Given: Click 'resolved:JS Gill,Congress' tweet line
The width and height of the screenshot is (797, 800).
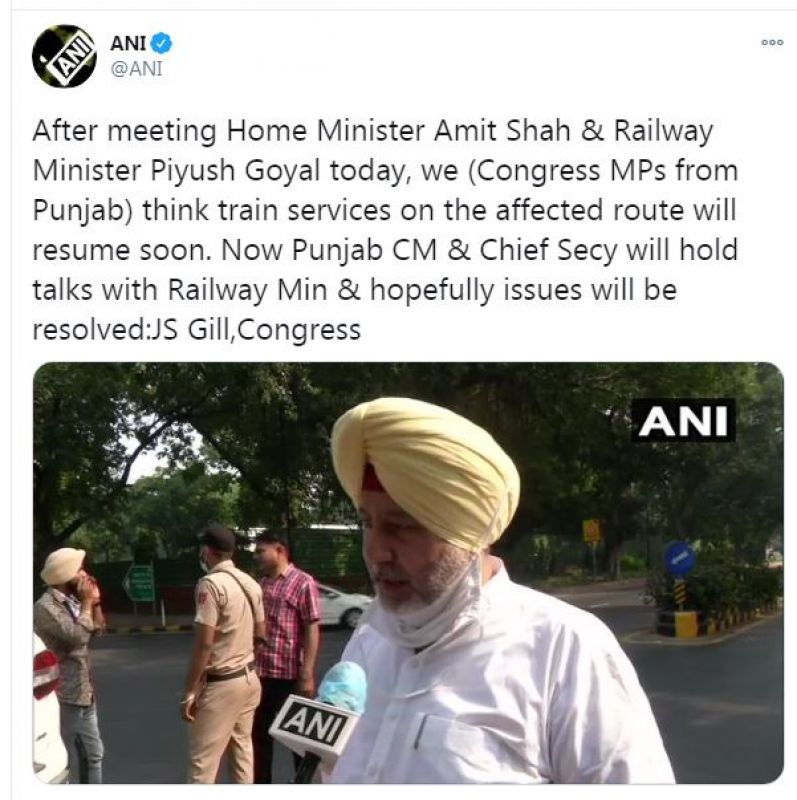Looking at the screenshot, I should (196, 330).
